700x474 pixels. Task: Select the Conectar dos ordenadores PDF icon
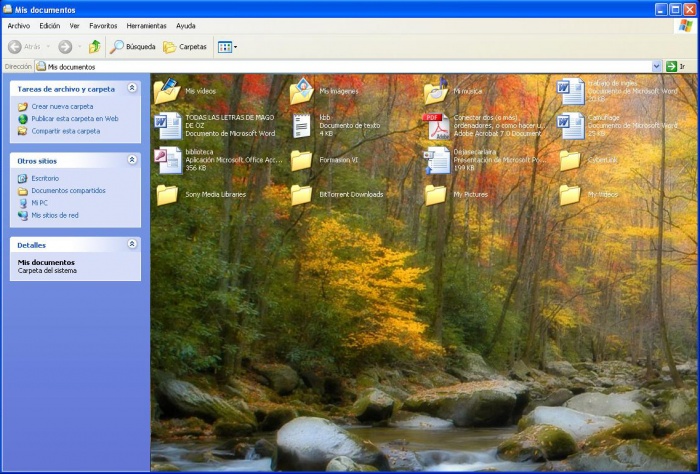click(x=436, y=126)
